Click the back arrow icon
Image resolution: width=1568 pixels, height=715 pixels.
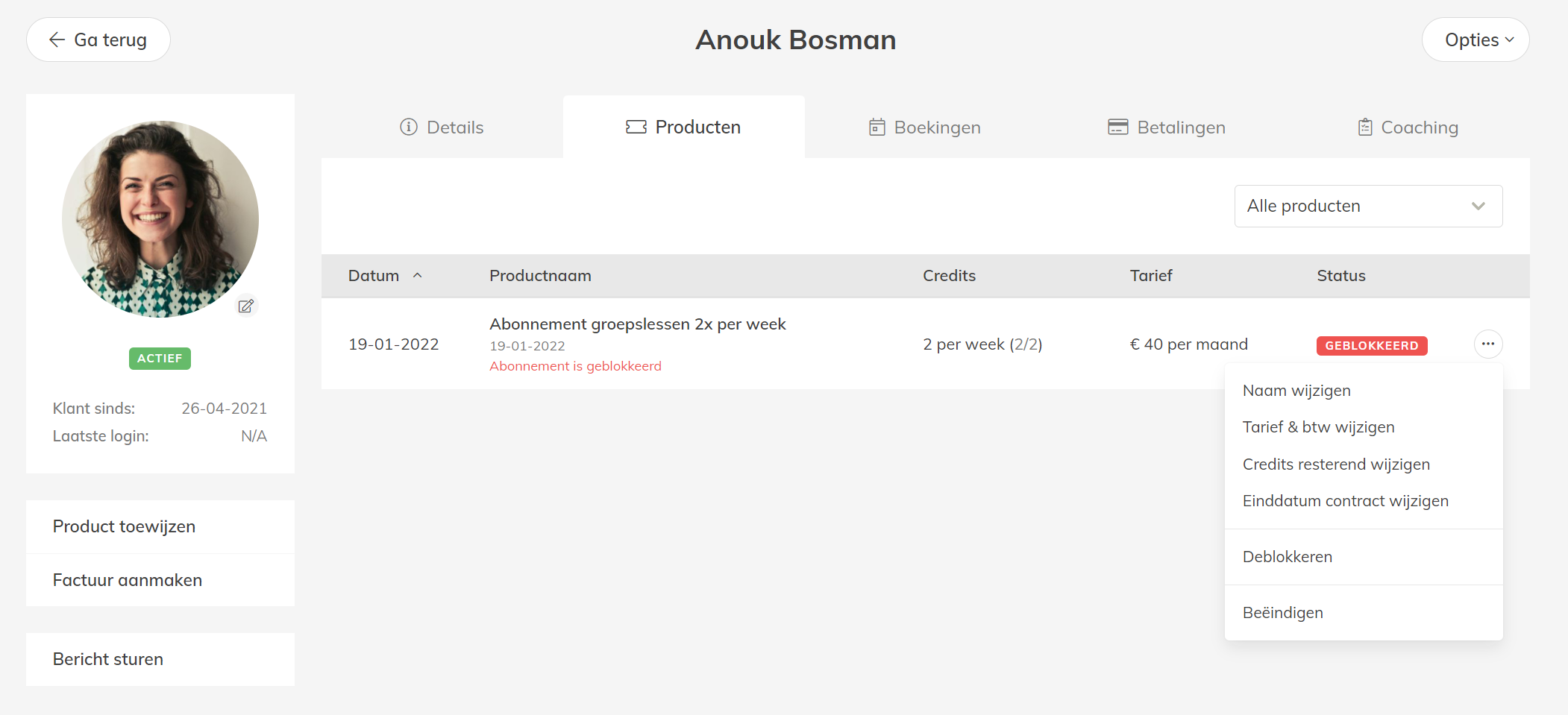[57, 40]
